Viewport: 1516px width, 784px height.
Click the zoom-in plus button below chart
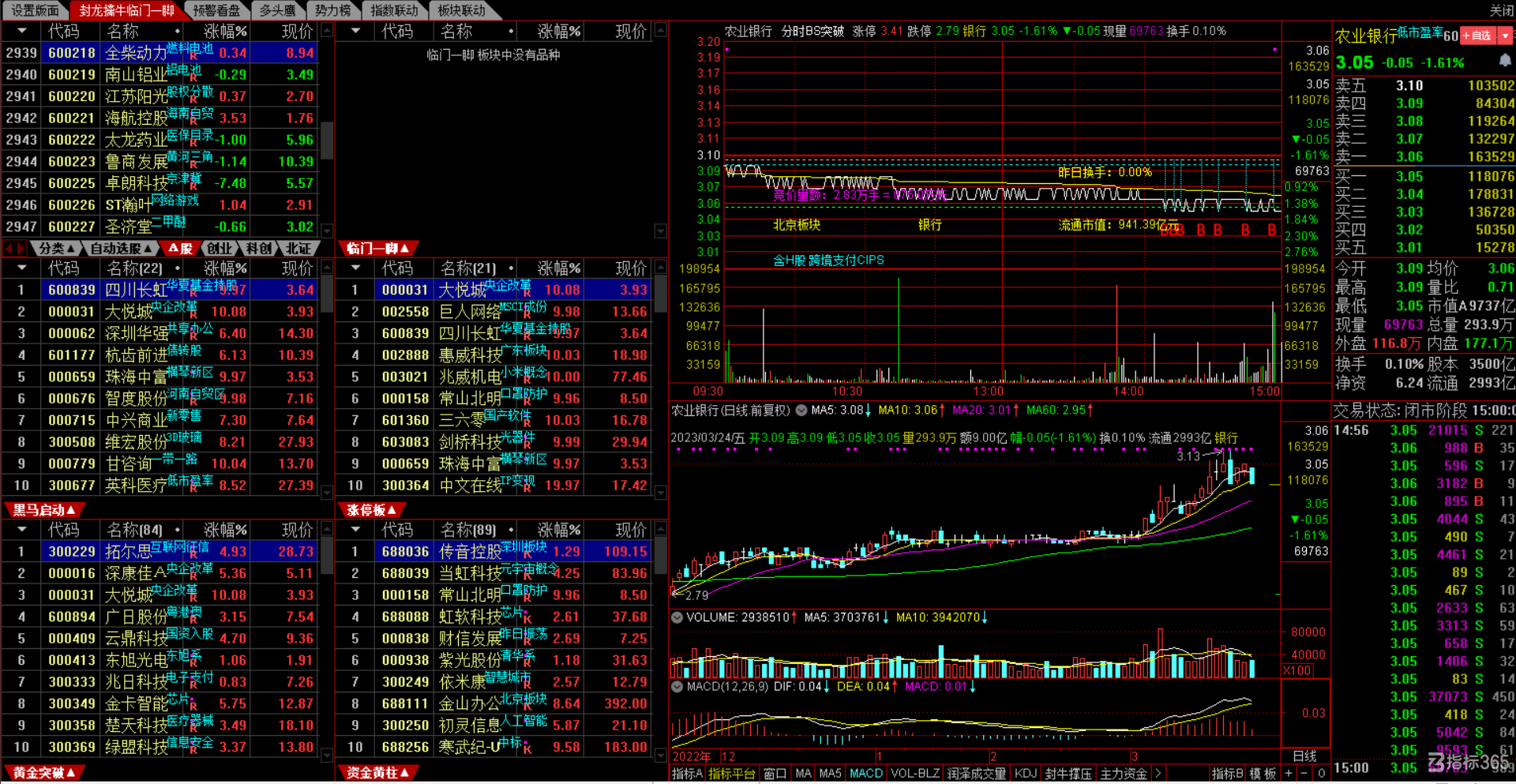point(1289,774)
